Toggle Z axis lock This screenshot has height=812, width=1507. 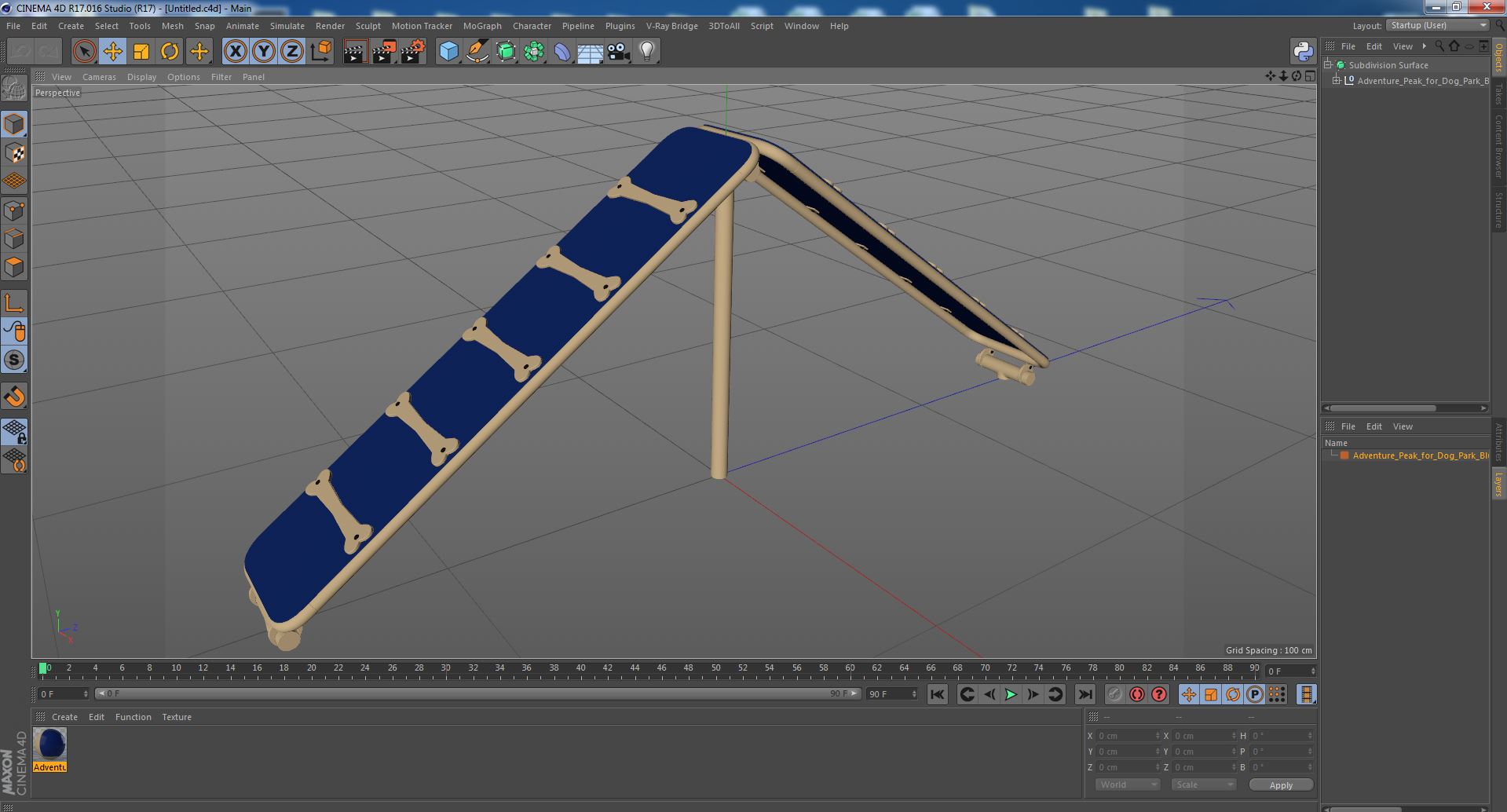[x=292, y=52]
